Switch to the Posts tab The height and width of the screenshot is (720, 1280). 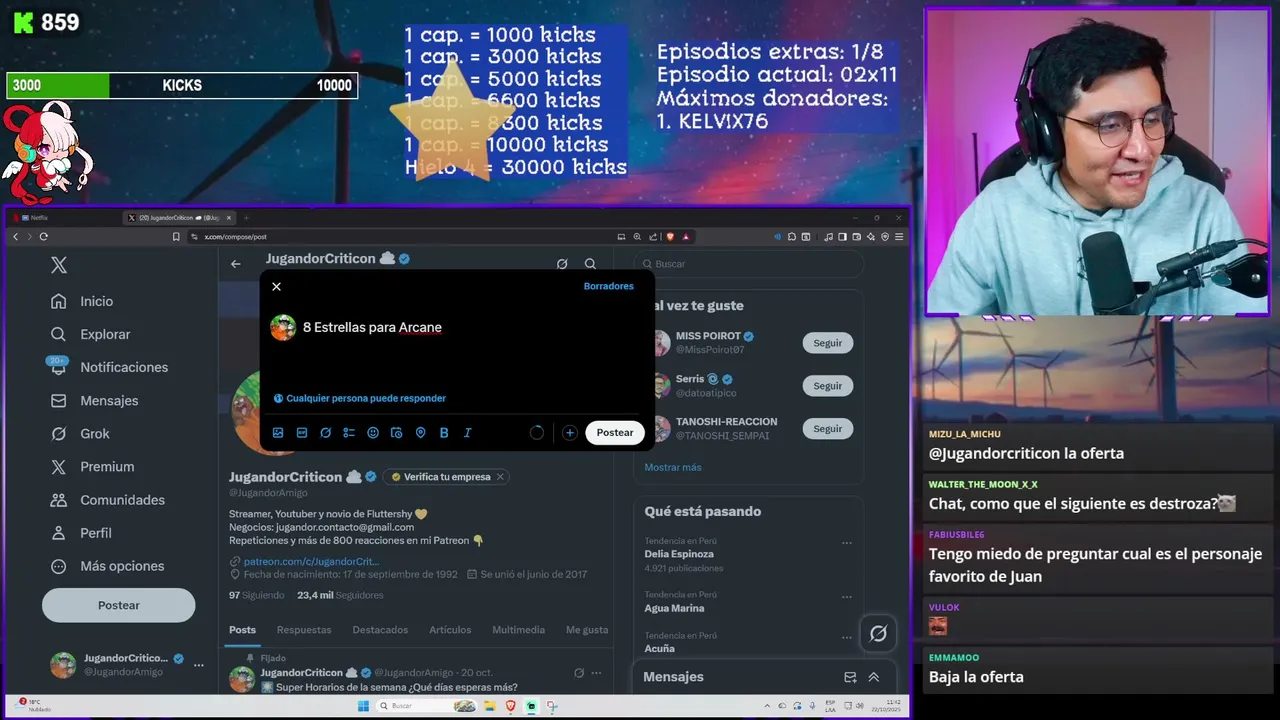click(242, 630)
